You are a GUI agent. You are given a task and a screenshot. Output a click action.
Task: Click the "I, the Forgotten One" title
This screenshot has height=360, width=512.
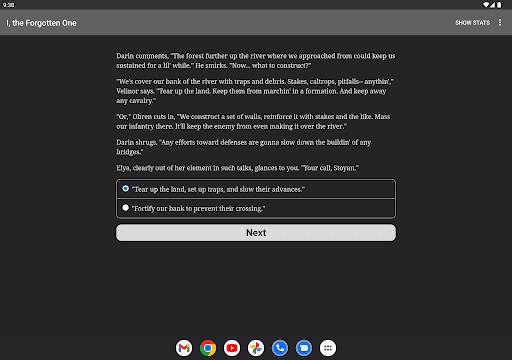41,23
